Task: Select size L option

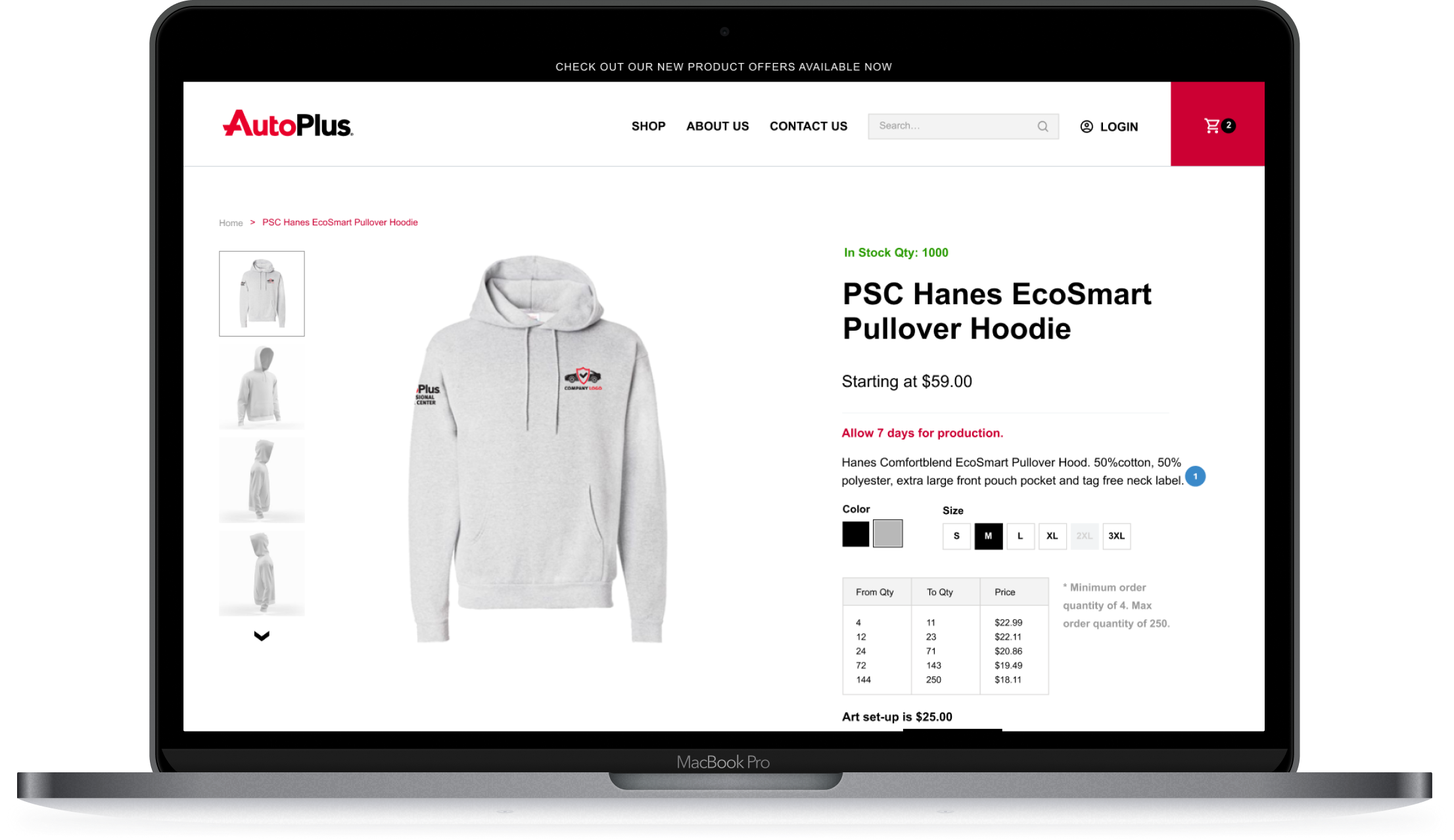Action: 1020,536
